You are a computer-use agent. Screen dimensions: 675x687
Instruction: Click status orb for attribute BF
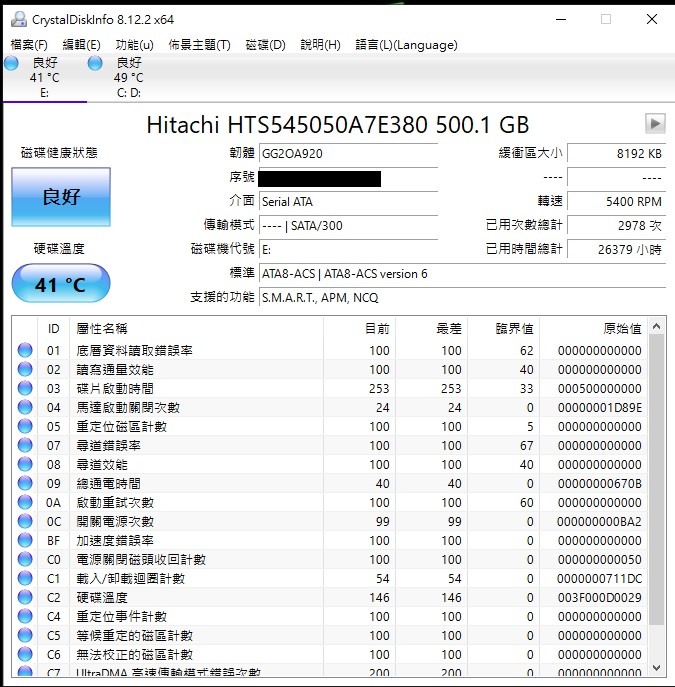pos(25,540)
